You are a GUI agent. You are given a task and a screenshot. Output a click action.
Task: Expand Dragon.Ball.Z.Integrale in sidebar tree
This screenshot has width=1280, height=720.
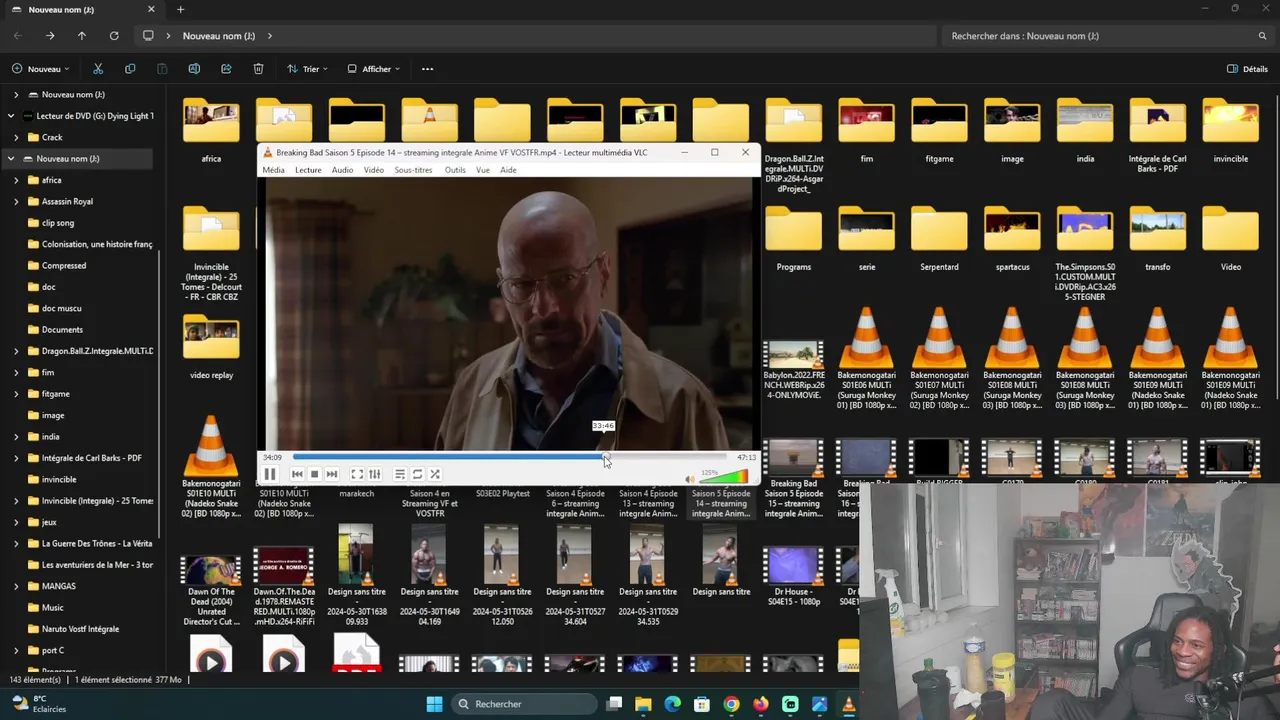point(16,351)
